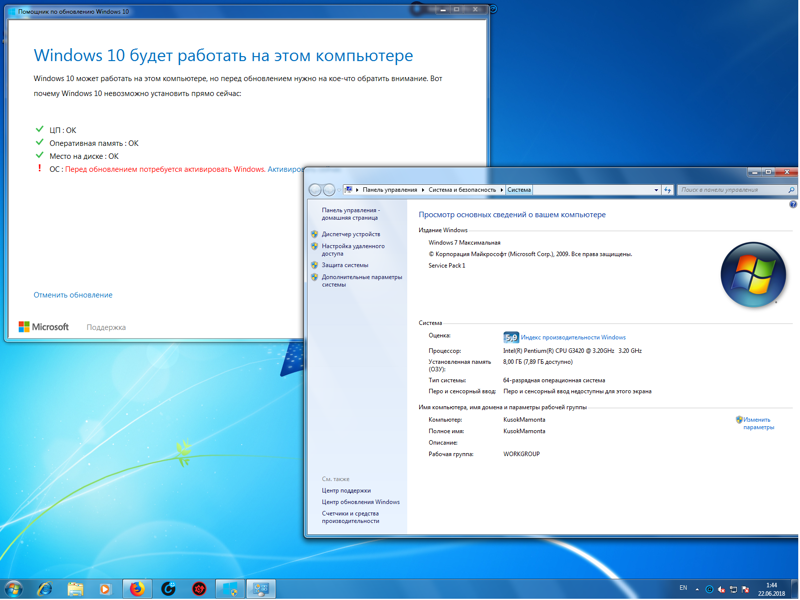Click the Show desktop button at taskbar end
Viewport: 800px width, 600px height.
pyautogui.click(x=796, y=589)
